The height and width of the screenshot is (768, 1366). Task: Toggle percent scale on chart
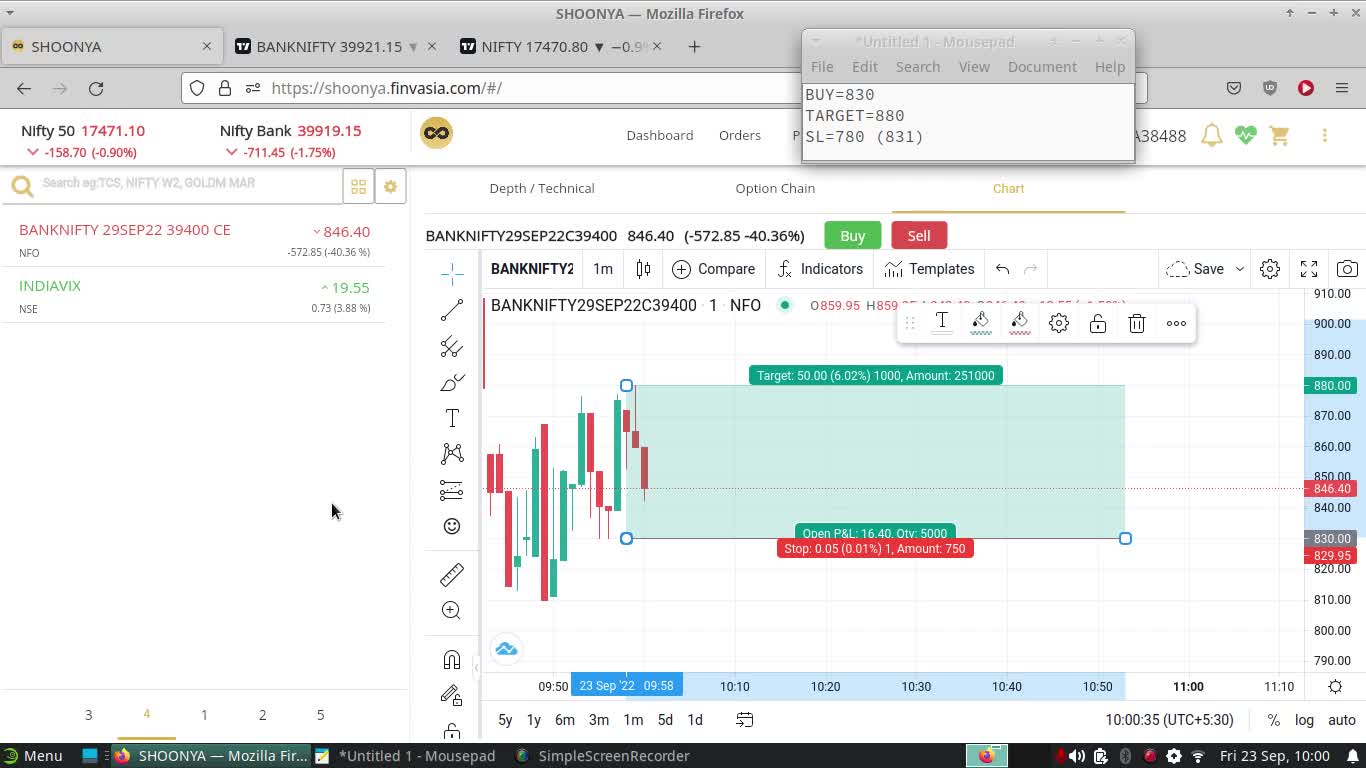(1273, 720)
